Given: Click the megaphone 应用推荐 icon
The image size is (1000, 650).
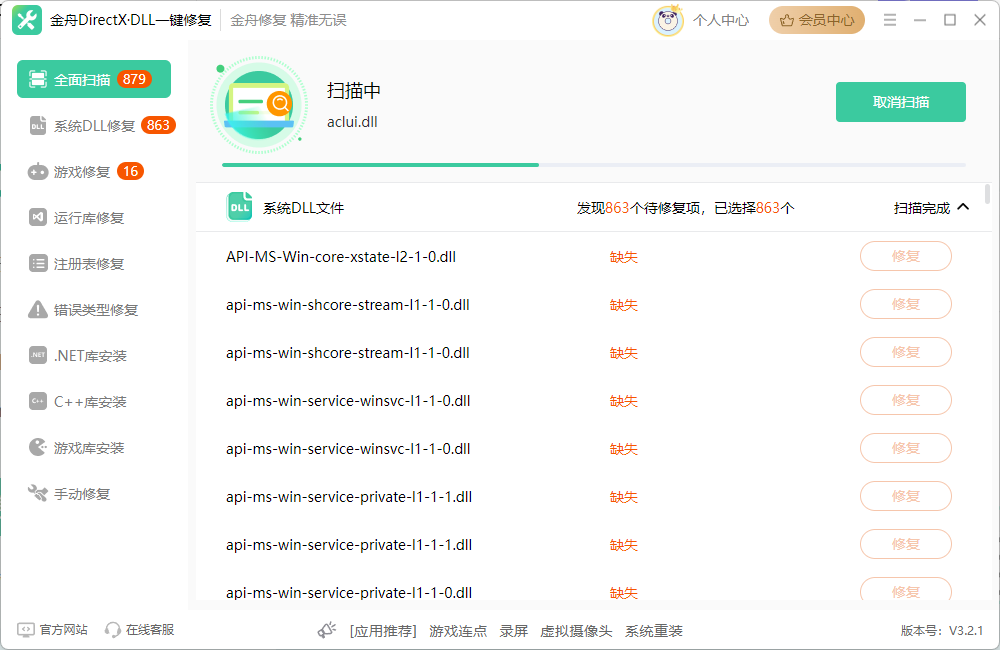Looking at the screenshot, I should [327, 630].
